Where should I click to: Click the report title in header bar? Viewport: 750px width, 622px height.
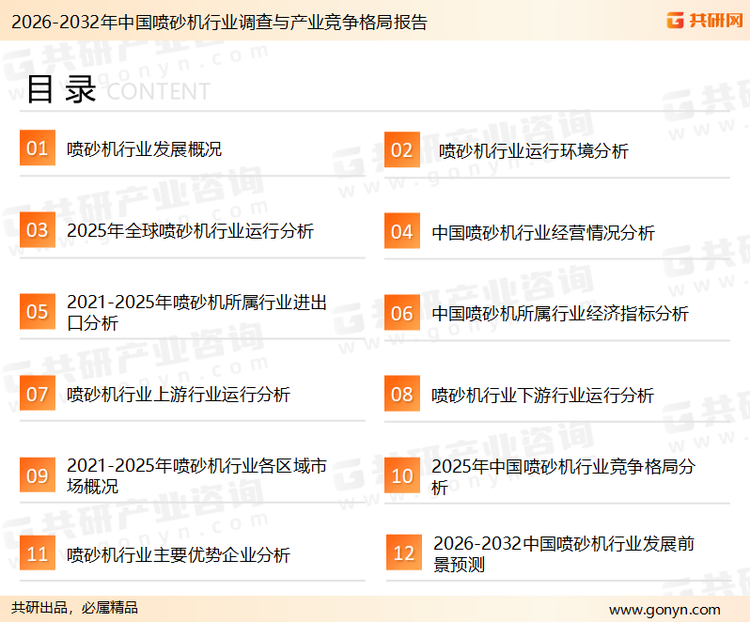pyautogui.click(x=214, y=21)
